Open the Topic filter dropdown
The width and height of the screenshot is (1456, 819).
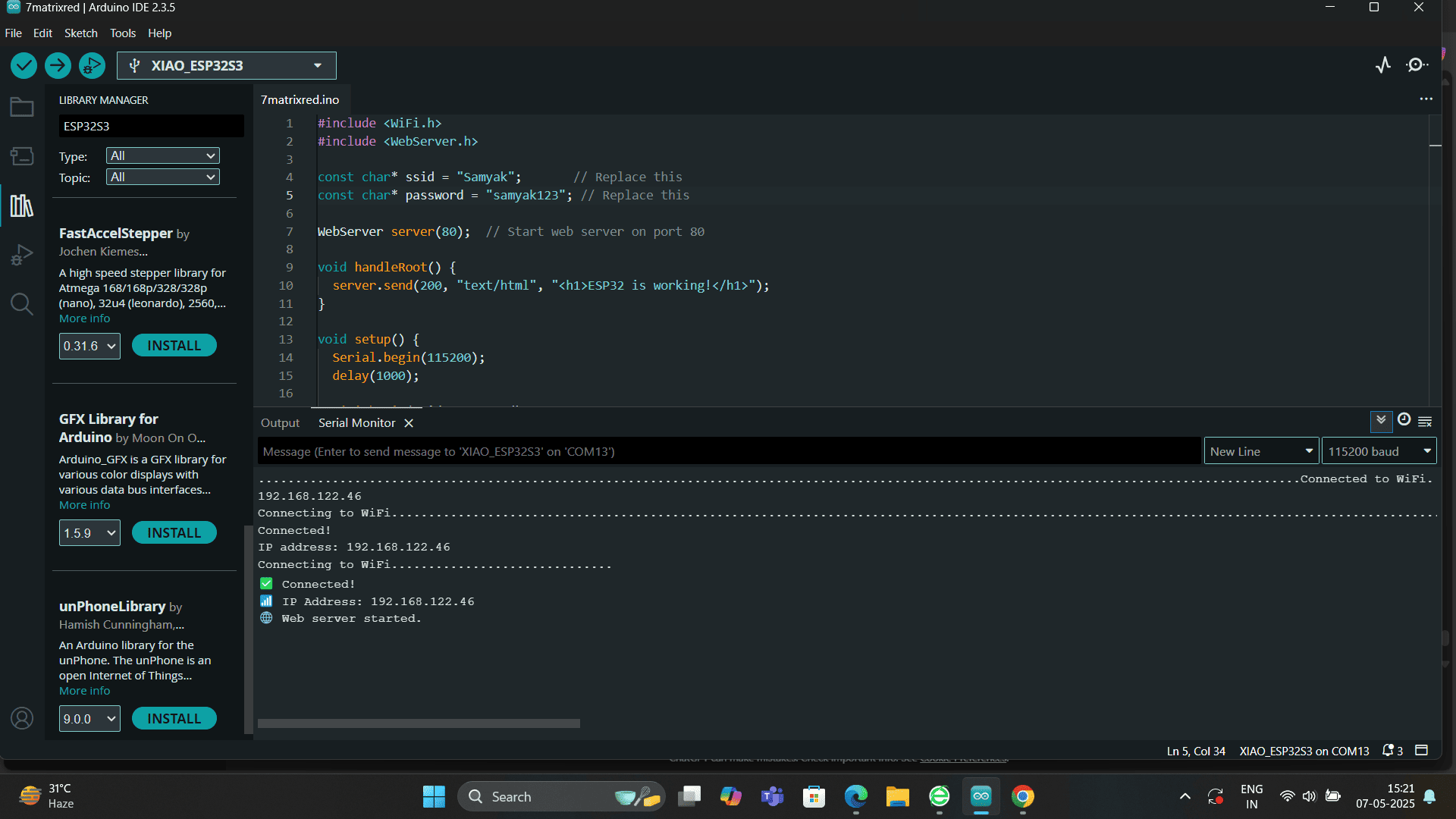pos(162,177)
